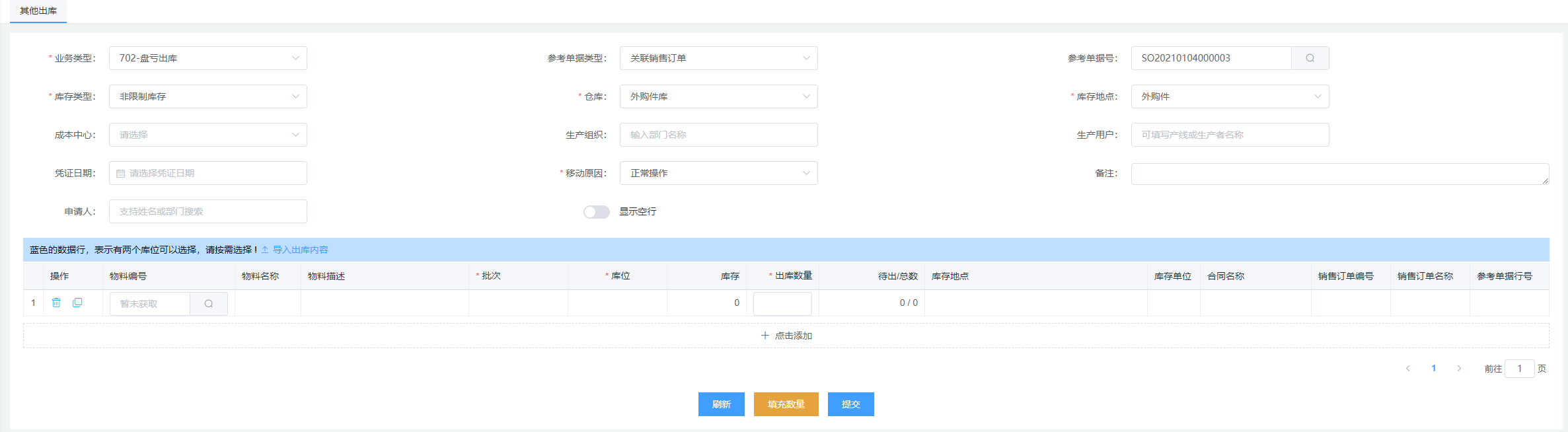The width and height of the screenshot is (1568, 432).
Task: Click the orange 填充数量 button
Action: click(x=786, y=404)
